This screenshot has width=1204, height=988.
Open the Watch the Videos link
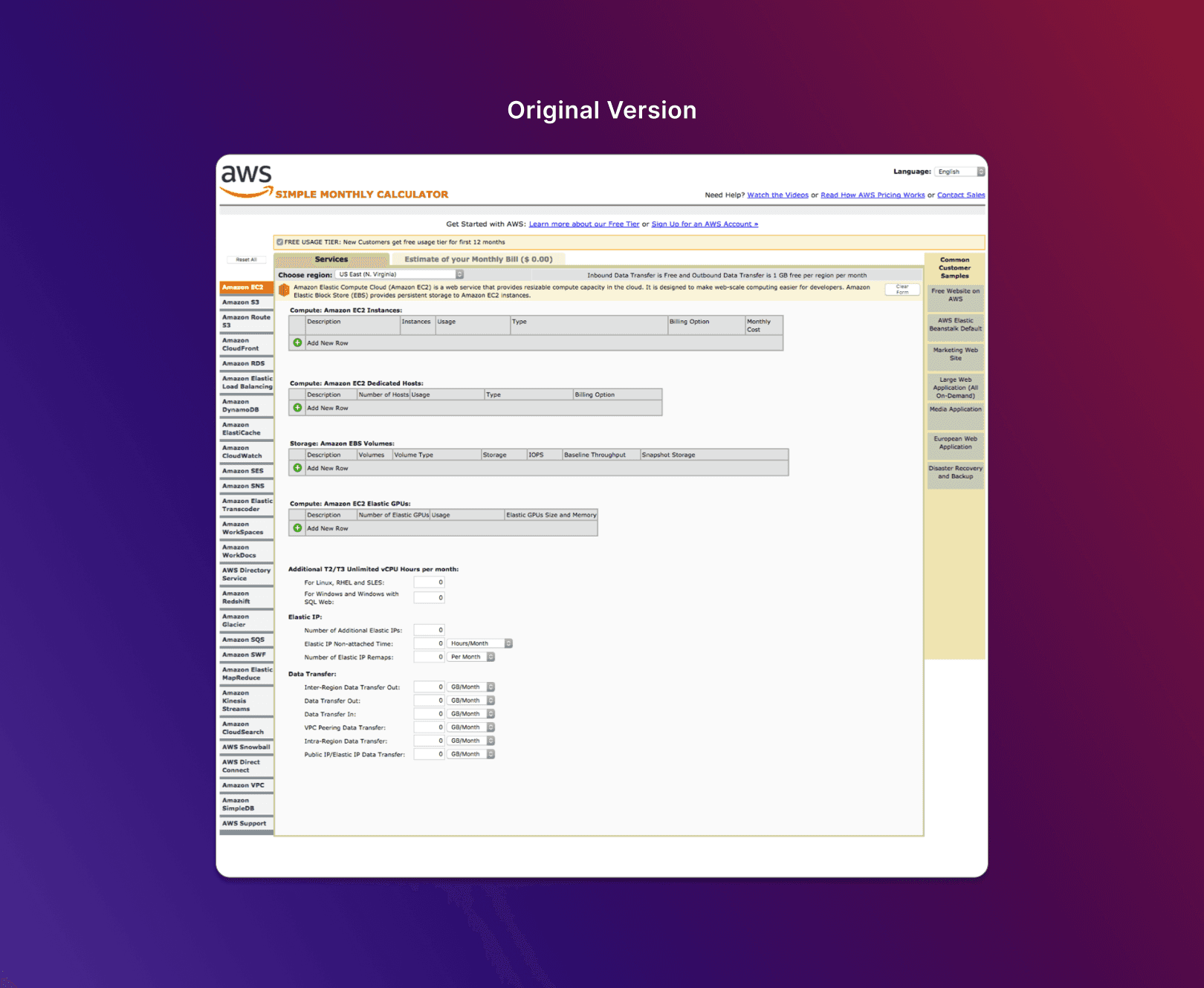[x=777, y=195]
